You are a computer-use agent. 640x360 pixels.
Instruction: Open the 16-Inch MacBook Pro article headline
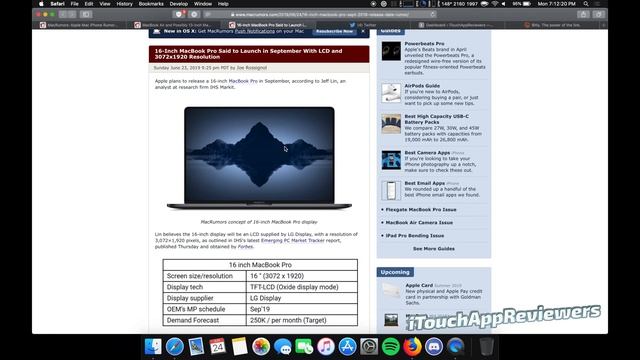(x=248, y=54)
